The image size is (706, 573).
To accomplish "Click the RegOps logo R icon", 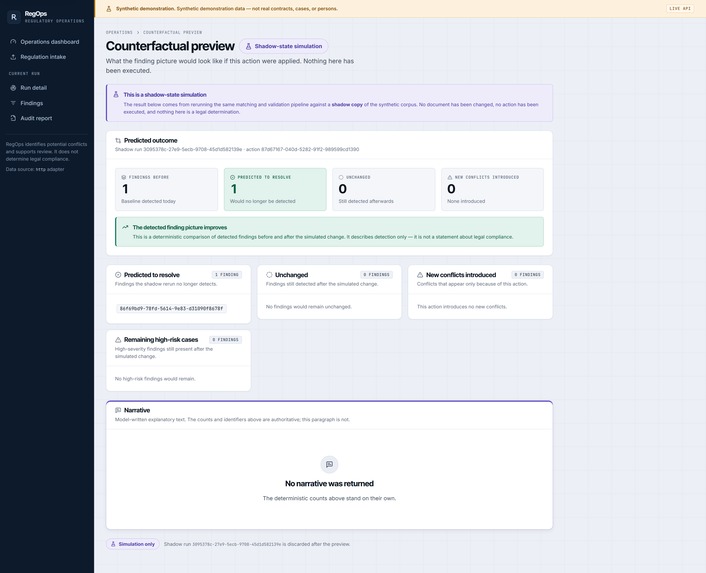I will [14, 17].
